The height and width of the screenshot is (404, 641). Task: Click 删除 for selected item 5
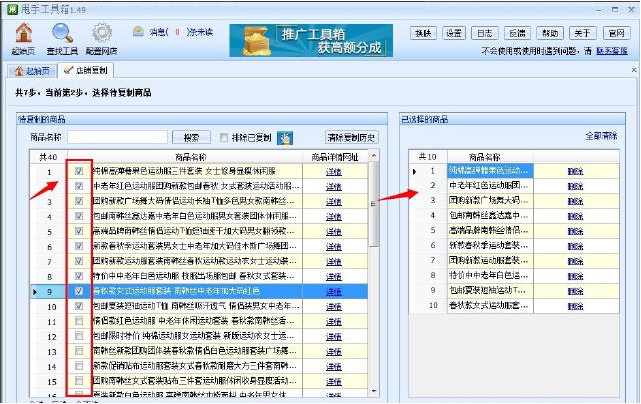click(576, 231)
